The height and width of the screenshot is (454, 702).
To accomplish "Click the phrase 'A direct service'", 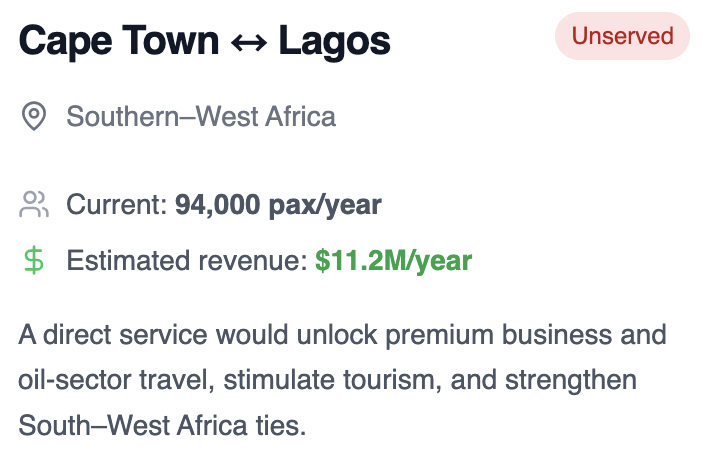I will (113, 334).
